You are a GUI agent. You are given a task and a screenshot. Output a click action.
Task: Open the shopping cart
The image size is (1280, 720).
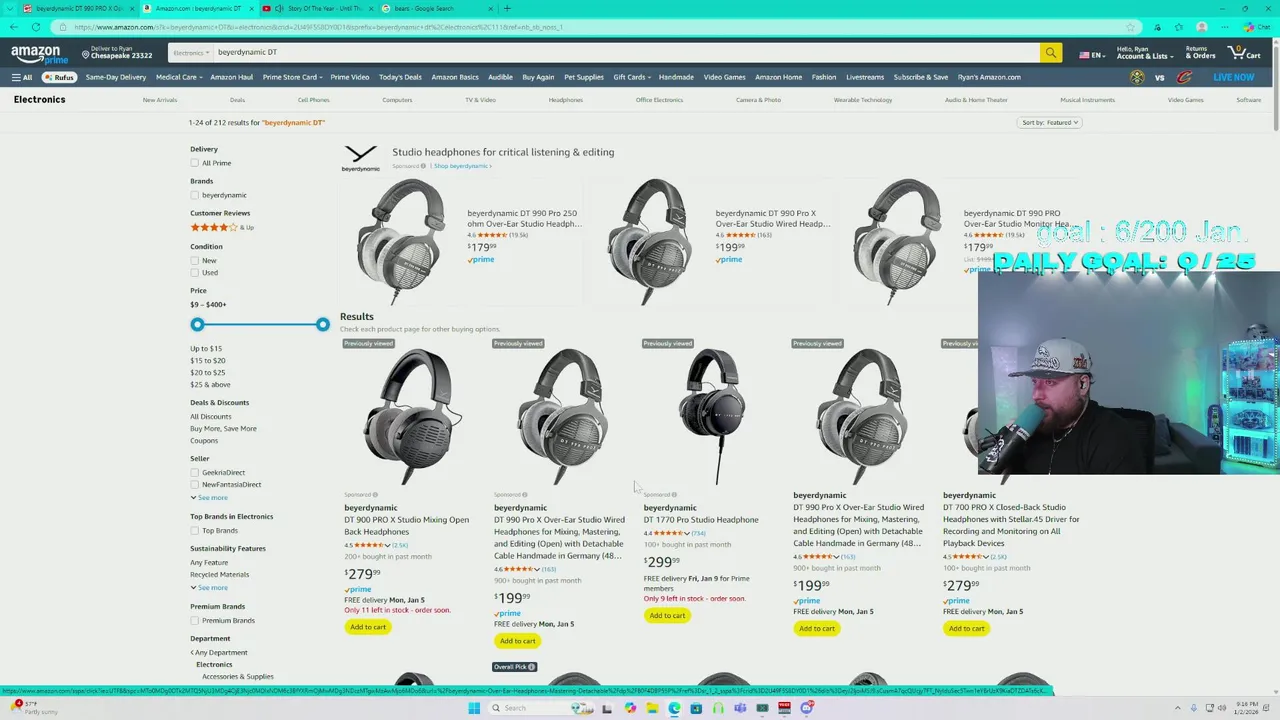point(1245,52)
